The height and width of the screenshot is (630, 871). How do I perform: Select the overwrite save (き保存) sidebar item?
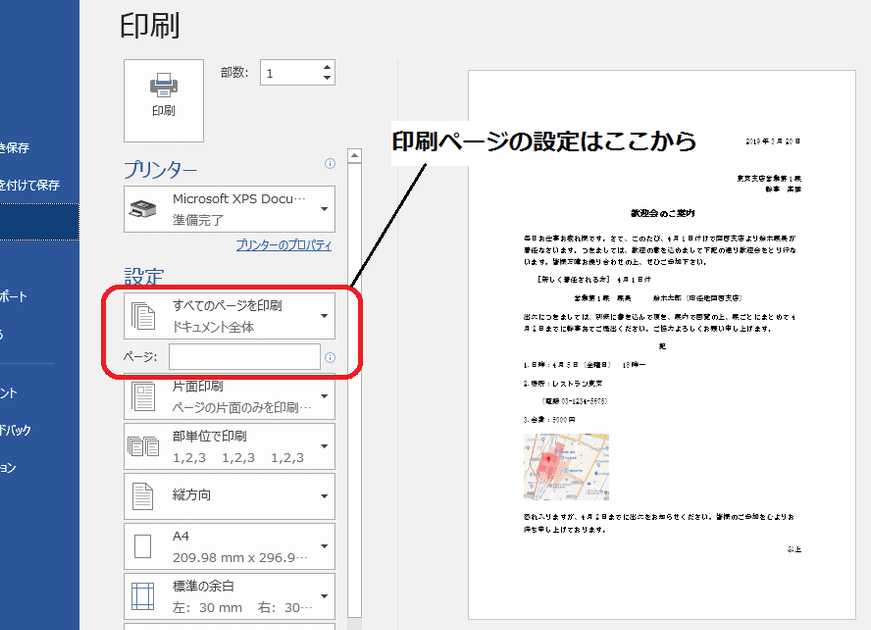pyautogui.click(x=14, y=148)
